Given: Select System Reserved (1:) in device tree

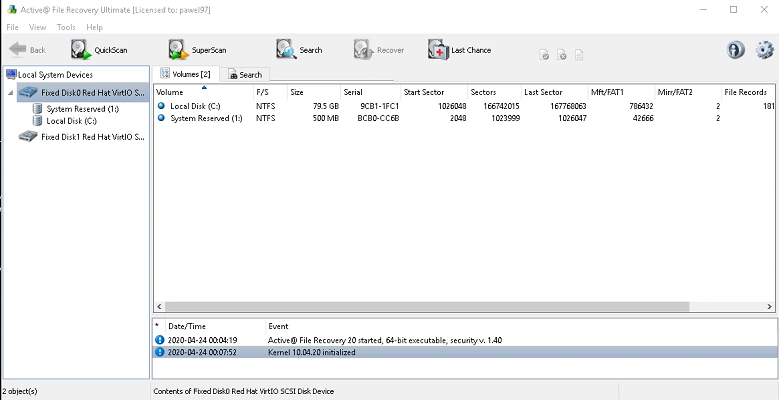Looking at the screenshot, I should (x=81, y=109).
